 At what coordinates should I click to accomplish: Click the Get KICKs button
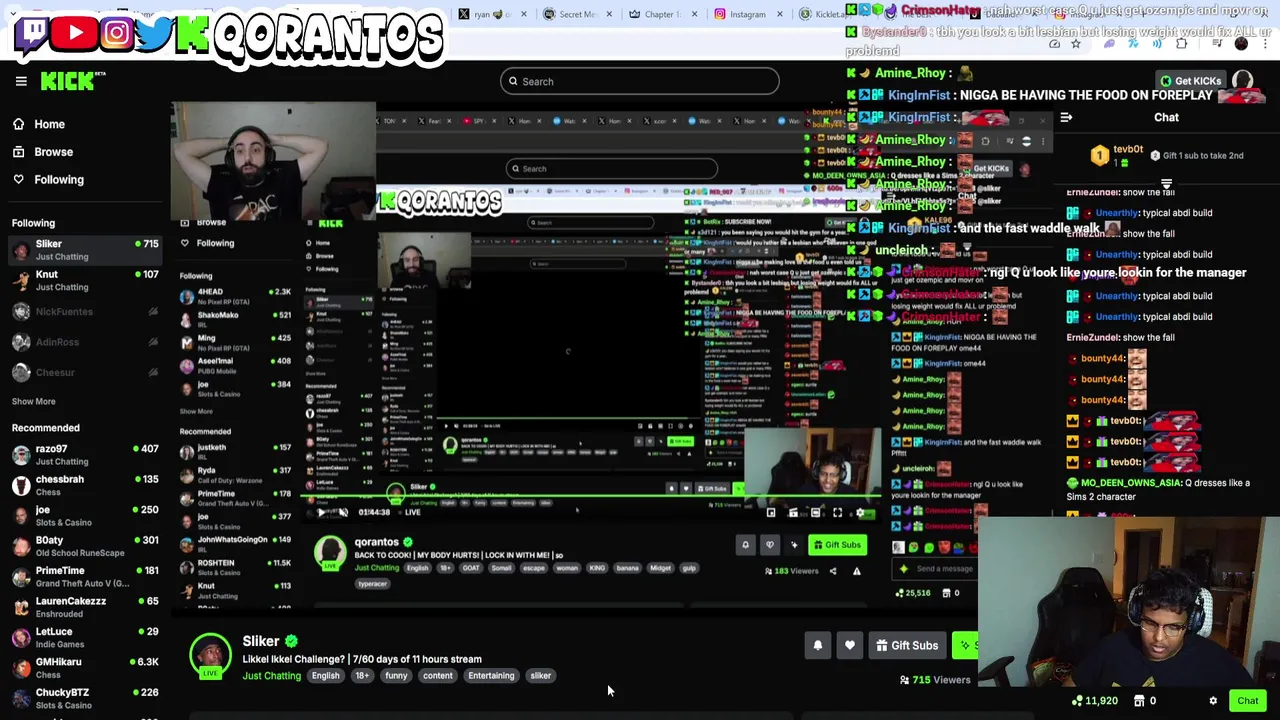pyautogui.click(x=1190, y=81)
